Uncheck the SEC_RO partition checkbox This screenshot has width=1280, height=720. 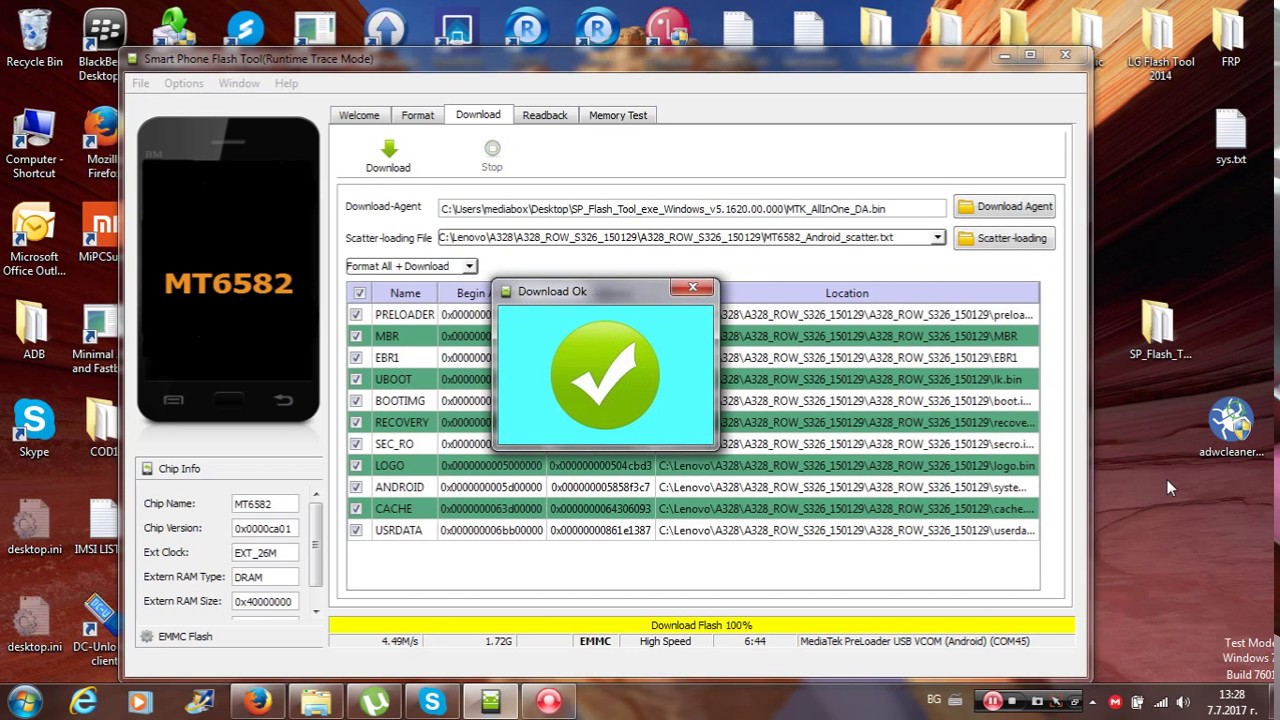[x=356, y=444]
